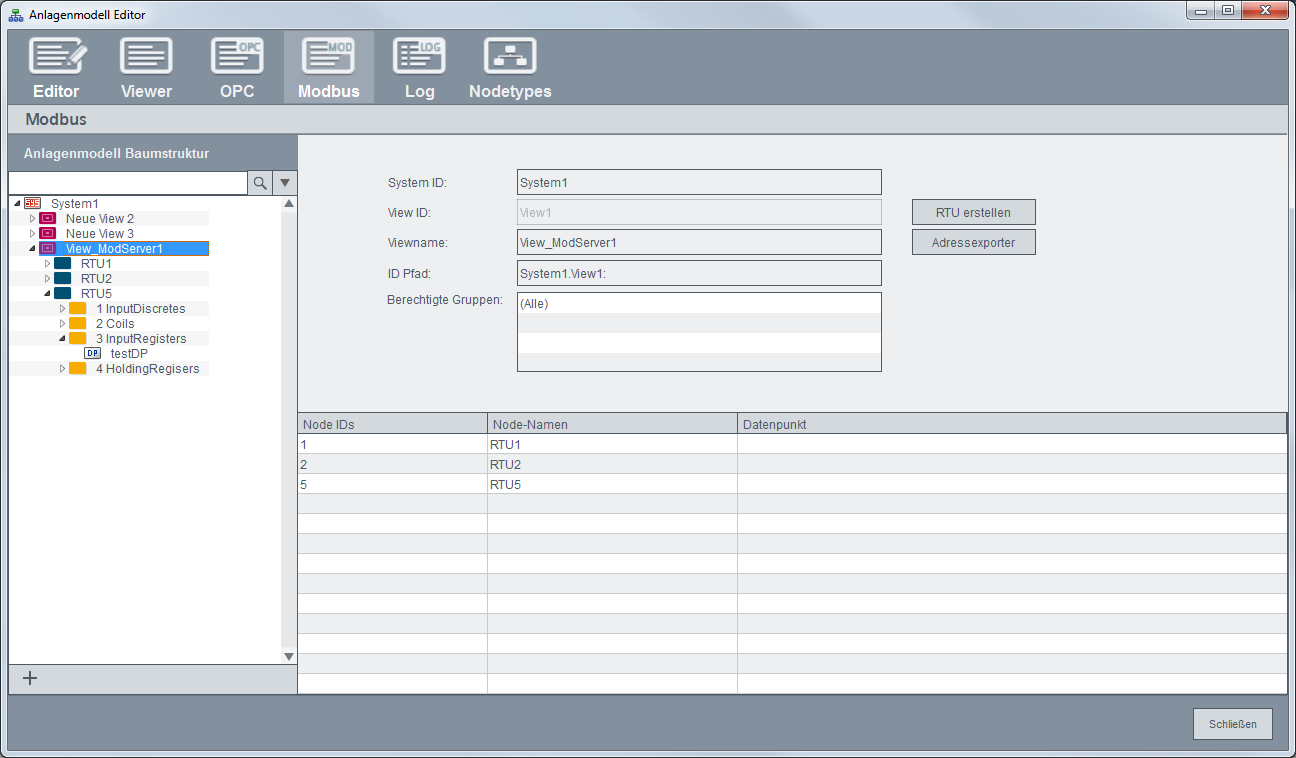The height and width of the screenshot is (758, 1296).
Task: Switch to the Viewer mode icon
Action: [146, 58]
